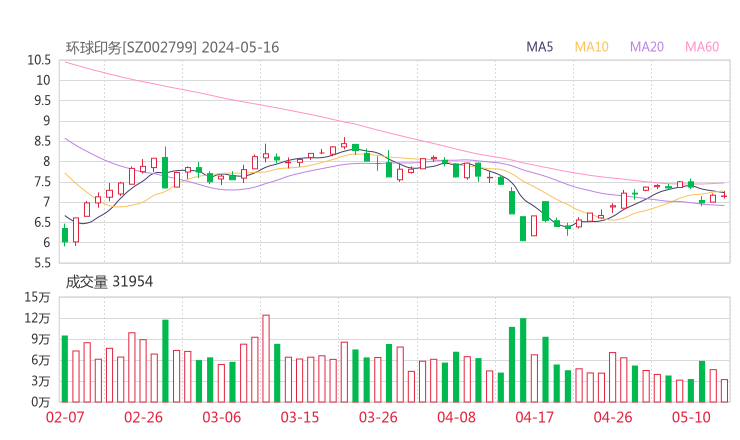This screenshot has width=740, height=440.
Task: Click the 02-07 date label
Action: 65,417
